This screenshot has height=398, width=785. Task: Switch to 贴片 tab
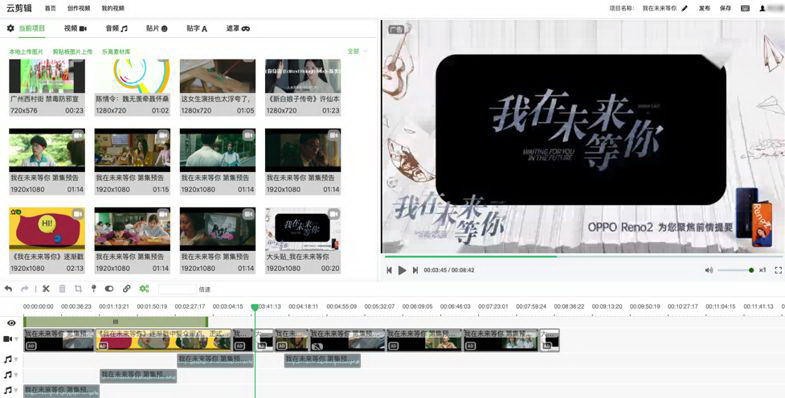point(157,29)
